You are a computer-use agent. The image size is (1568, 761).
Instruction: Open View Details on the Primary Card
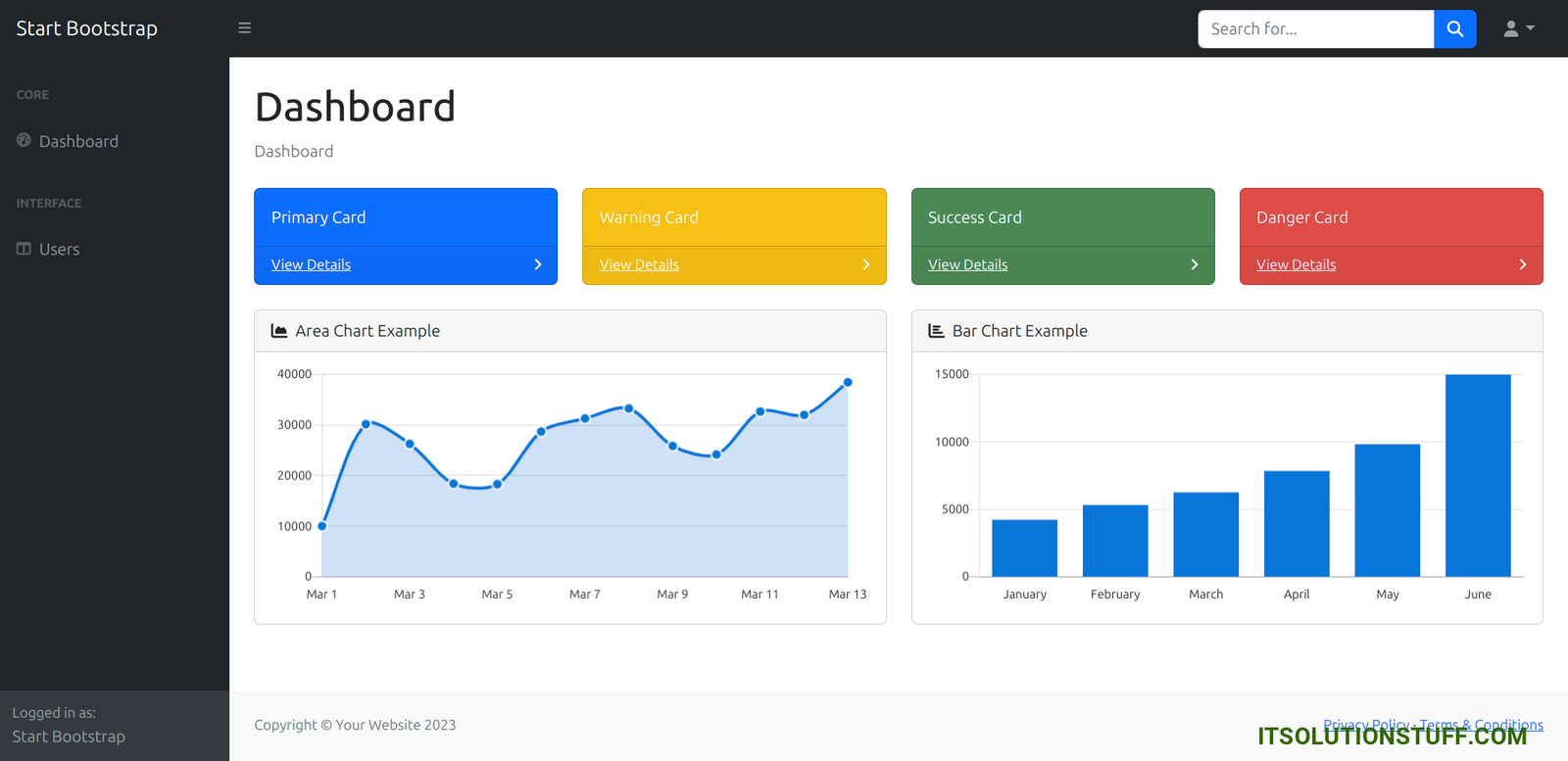(x=311, y=264)
